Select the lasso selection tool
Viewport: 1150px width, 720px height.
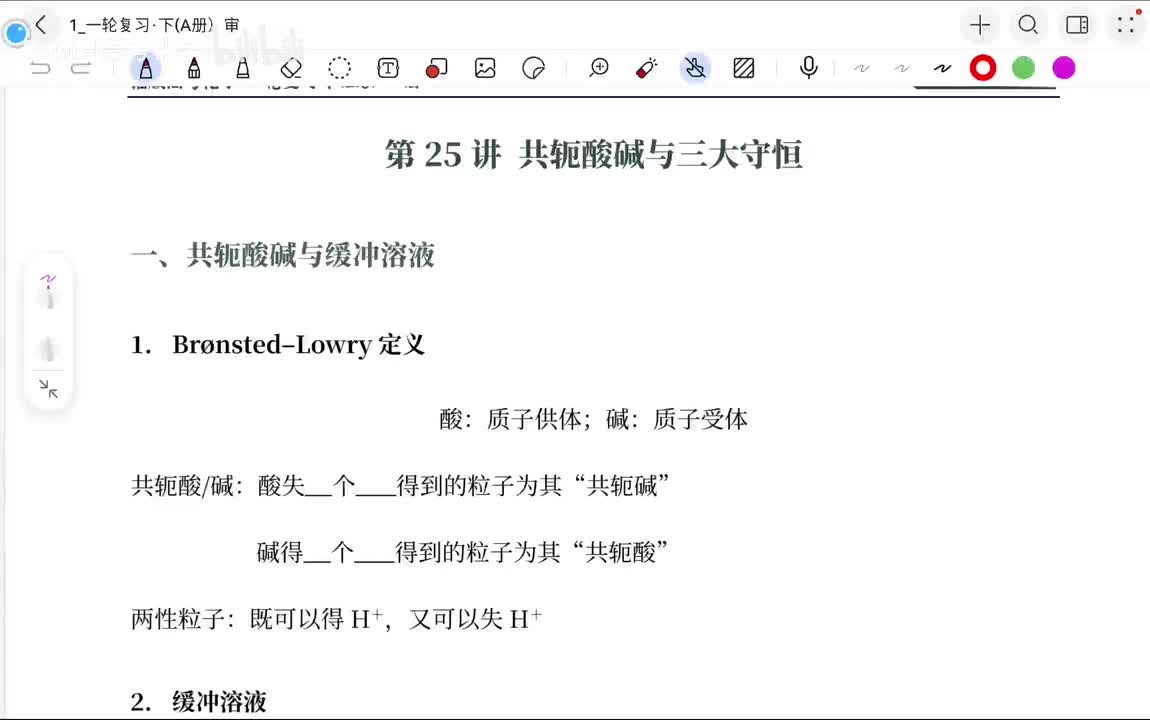(x=340, y=68)
